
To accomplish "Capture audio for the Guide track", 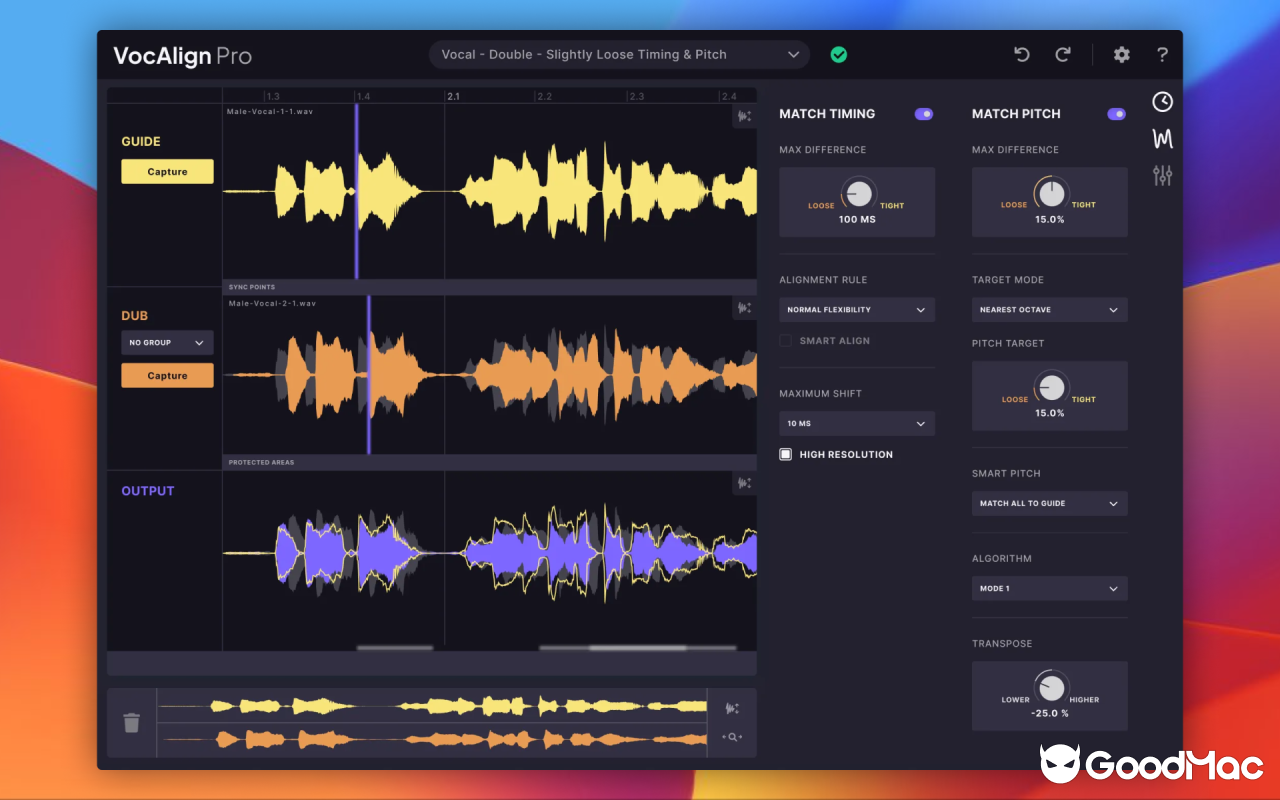I will [167, 171].
